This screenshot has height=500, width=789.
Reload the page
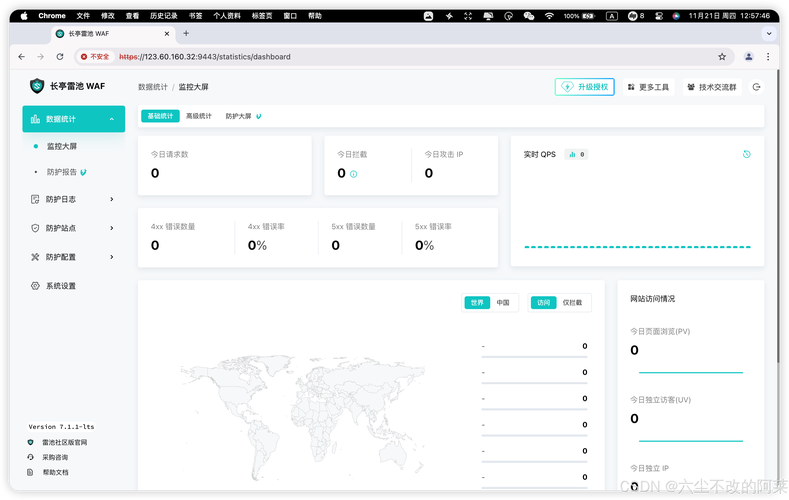tap(60, 57)
